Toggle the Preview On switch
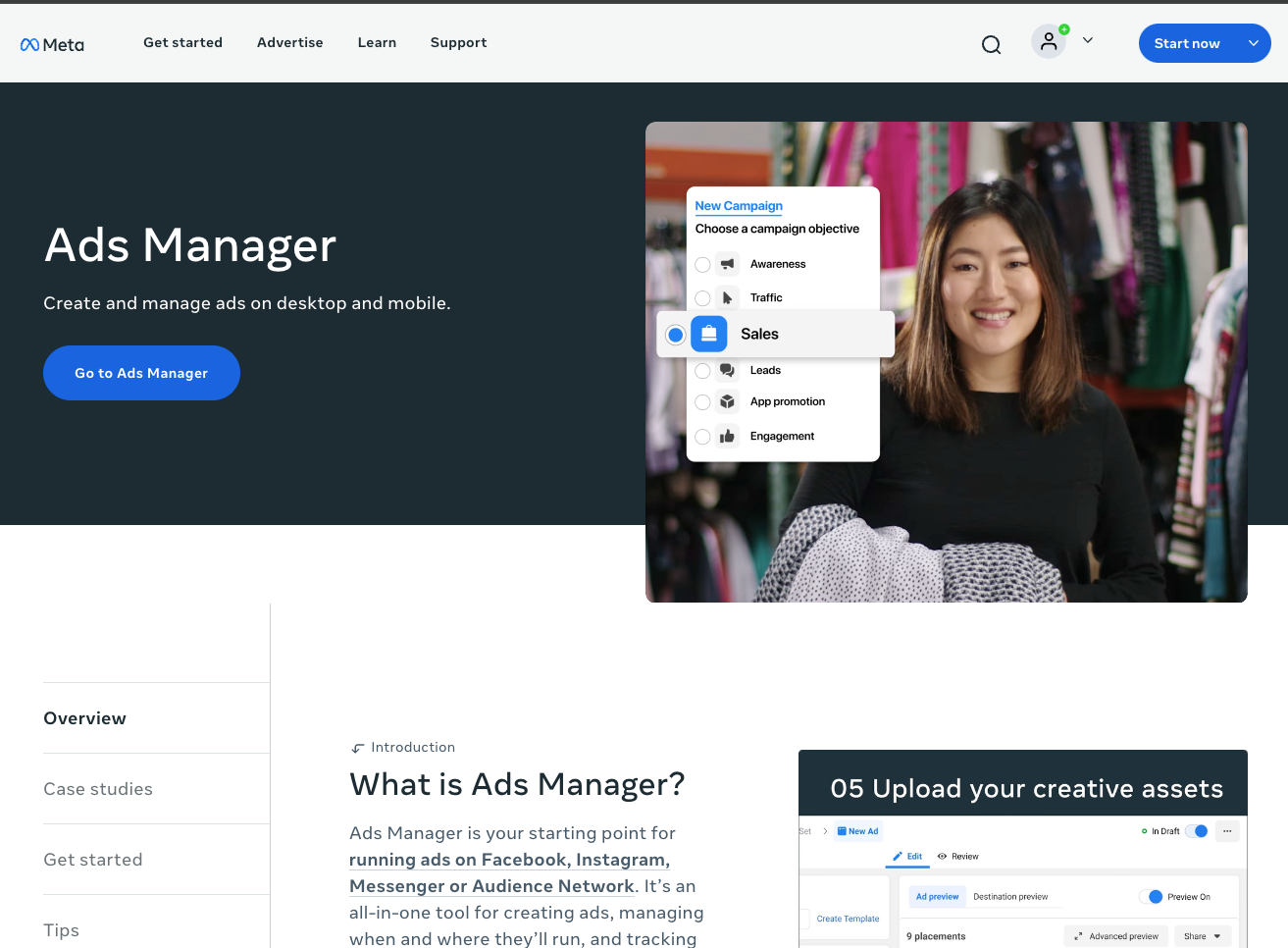 1151,897
